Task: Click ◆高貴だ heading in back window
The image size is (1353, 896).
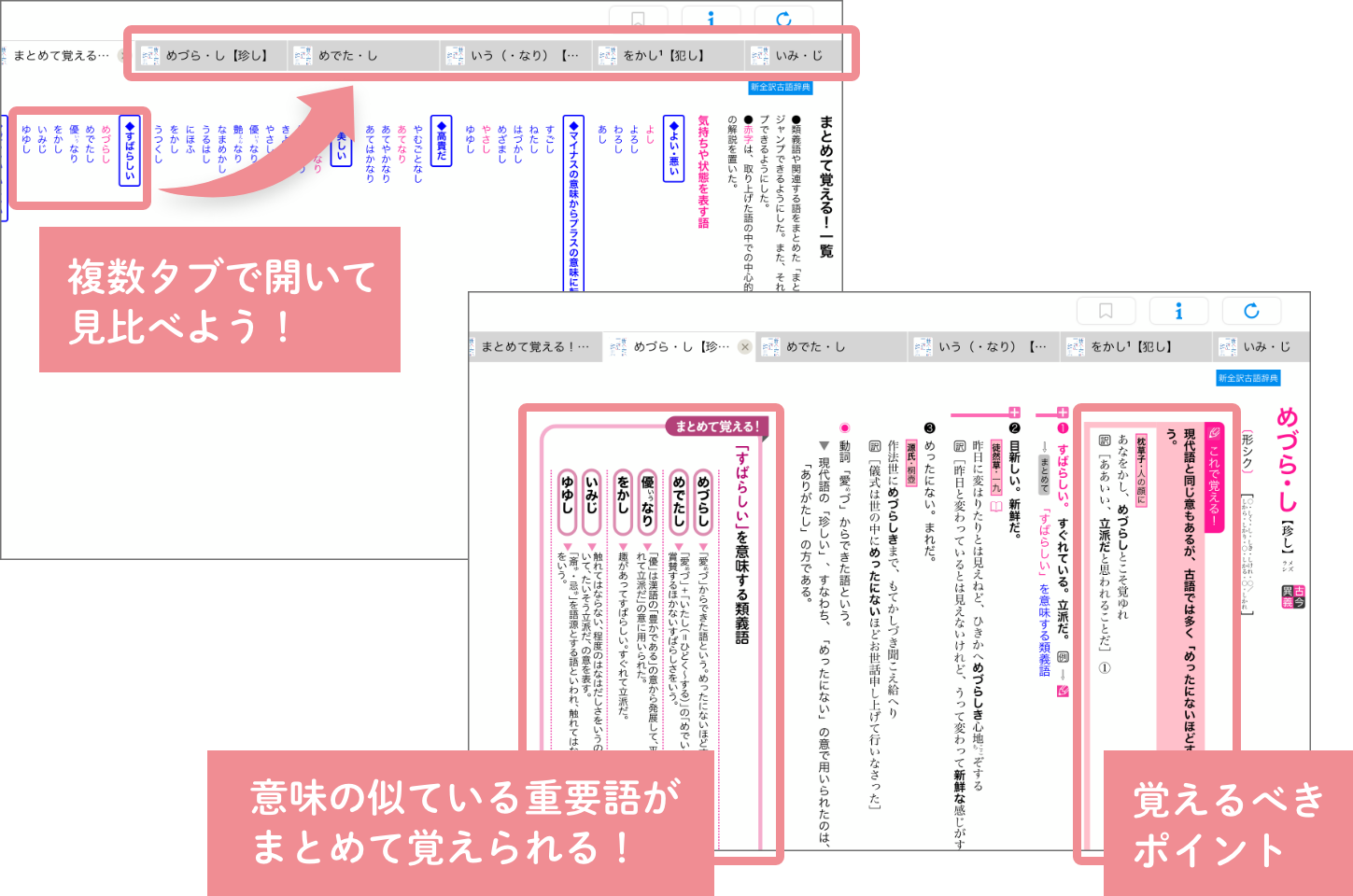Action: point(442,140)
